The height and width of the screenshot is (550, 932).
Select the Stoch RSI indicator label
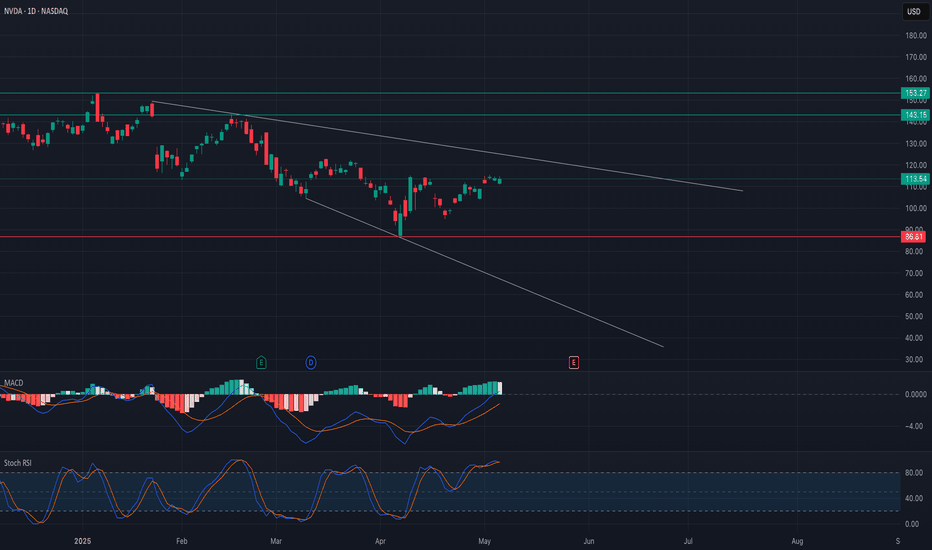point(18,463)
